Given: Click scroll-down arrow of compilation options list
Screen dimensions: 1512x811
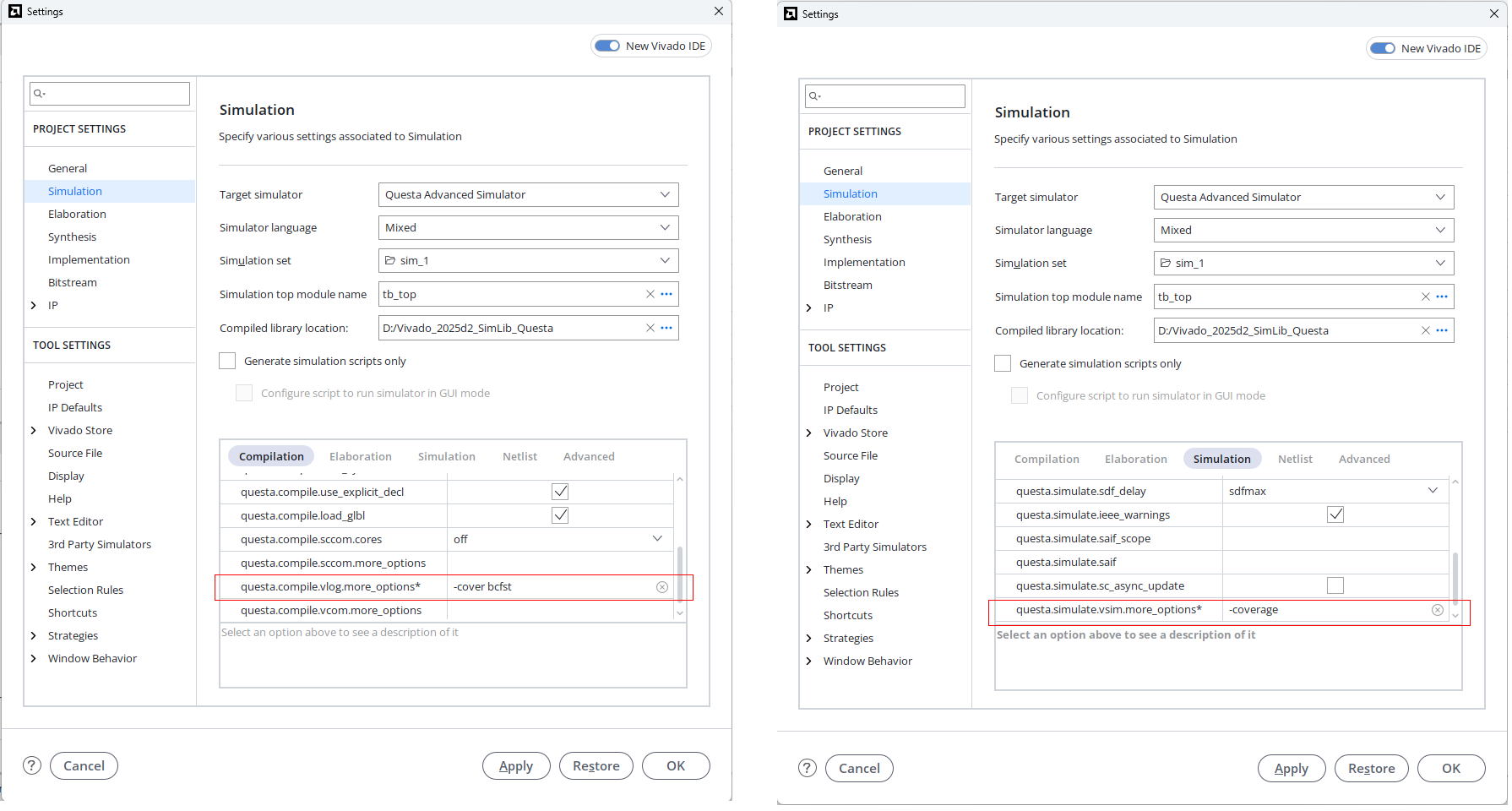Looking at the screenshot, I should pyautogui.click(x=680, y=613).
